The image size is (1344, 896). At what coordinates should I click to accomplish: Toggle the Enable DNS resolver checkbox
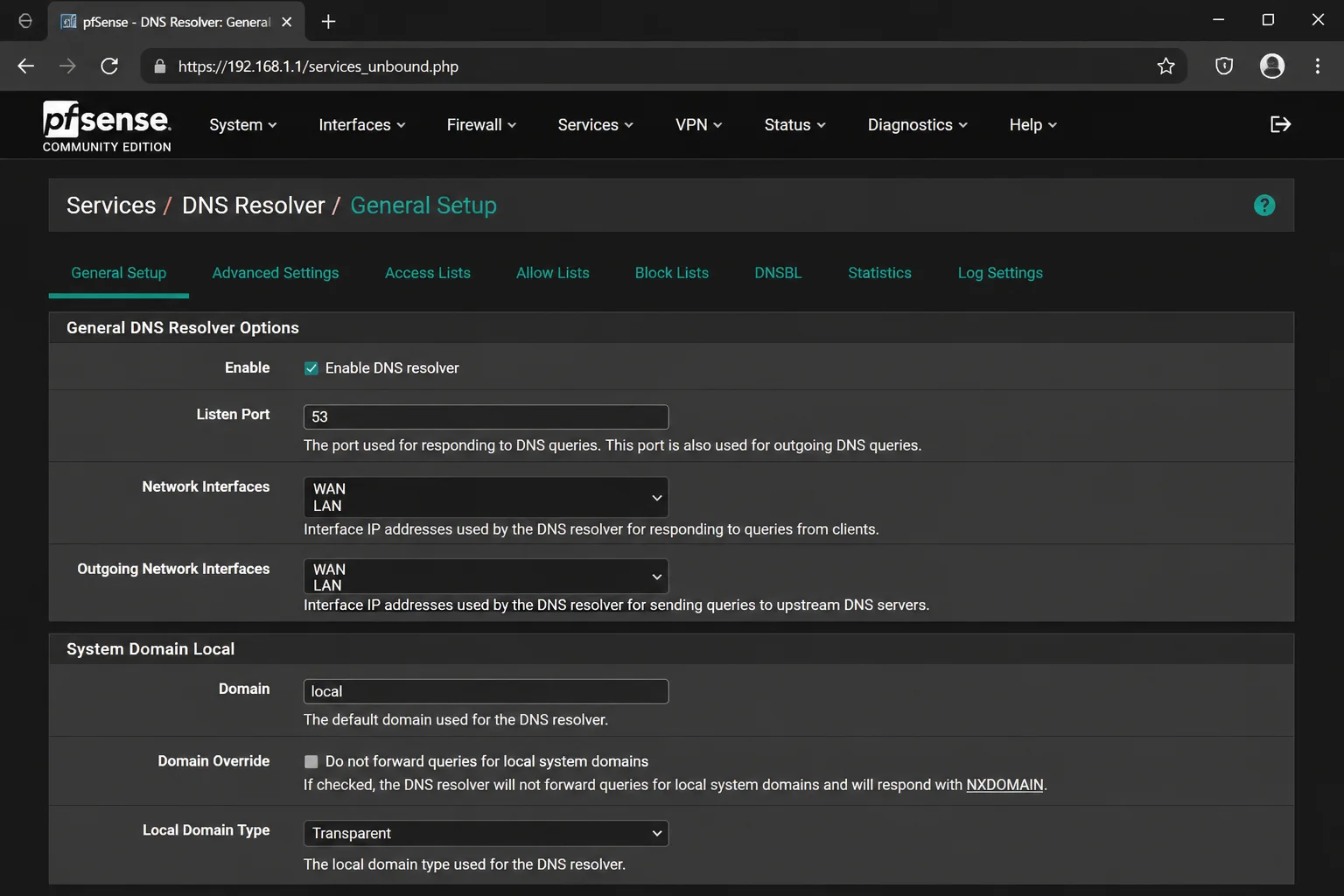coord(311,368)
